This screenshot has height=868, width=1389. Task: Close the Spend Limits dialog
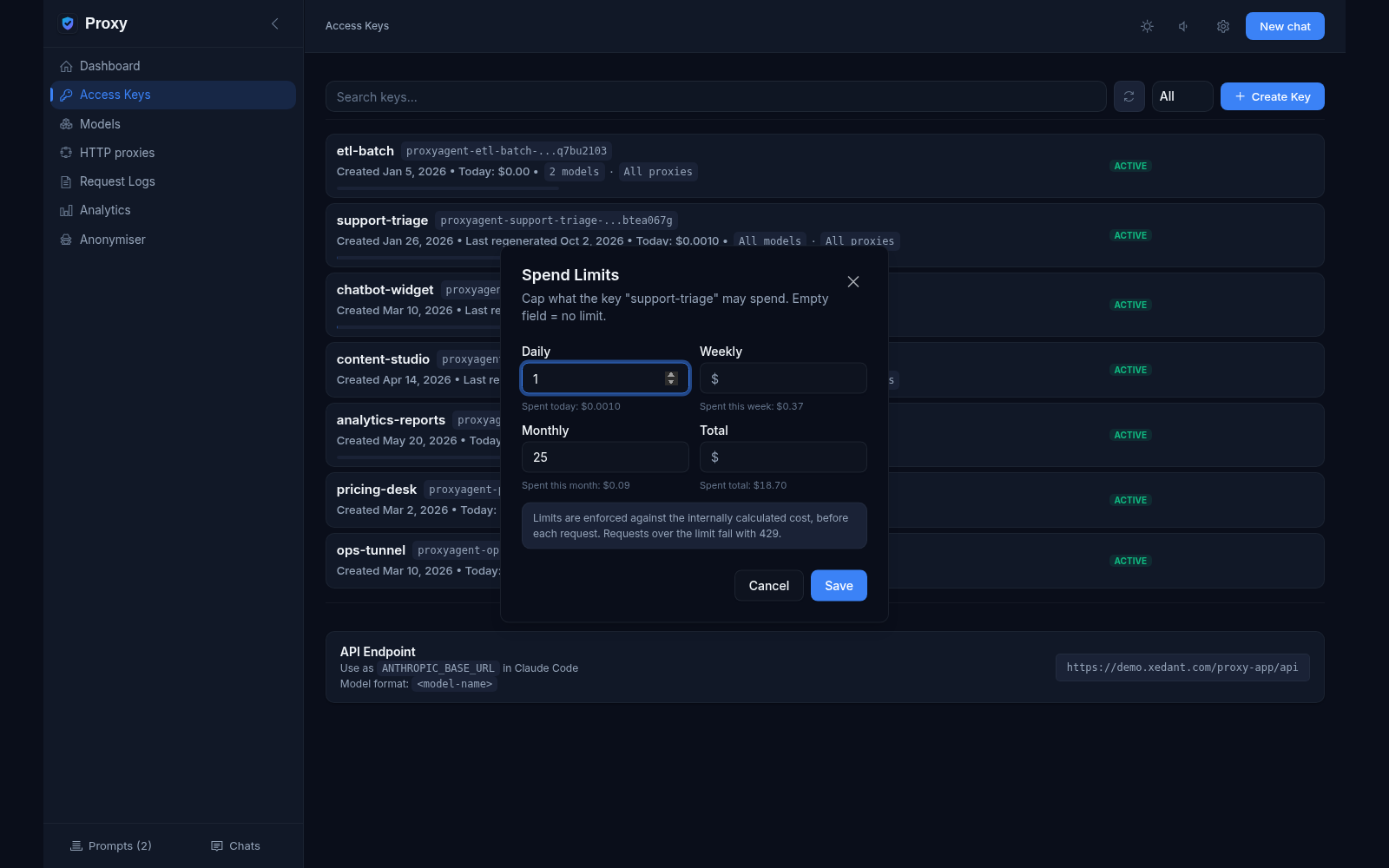coord(853,281)
